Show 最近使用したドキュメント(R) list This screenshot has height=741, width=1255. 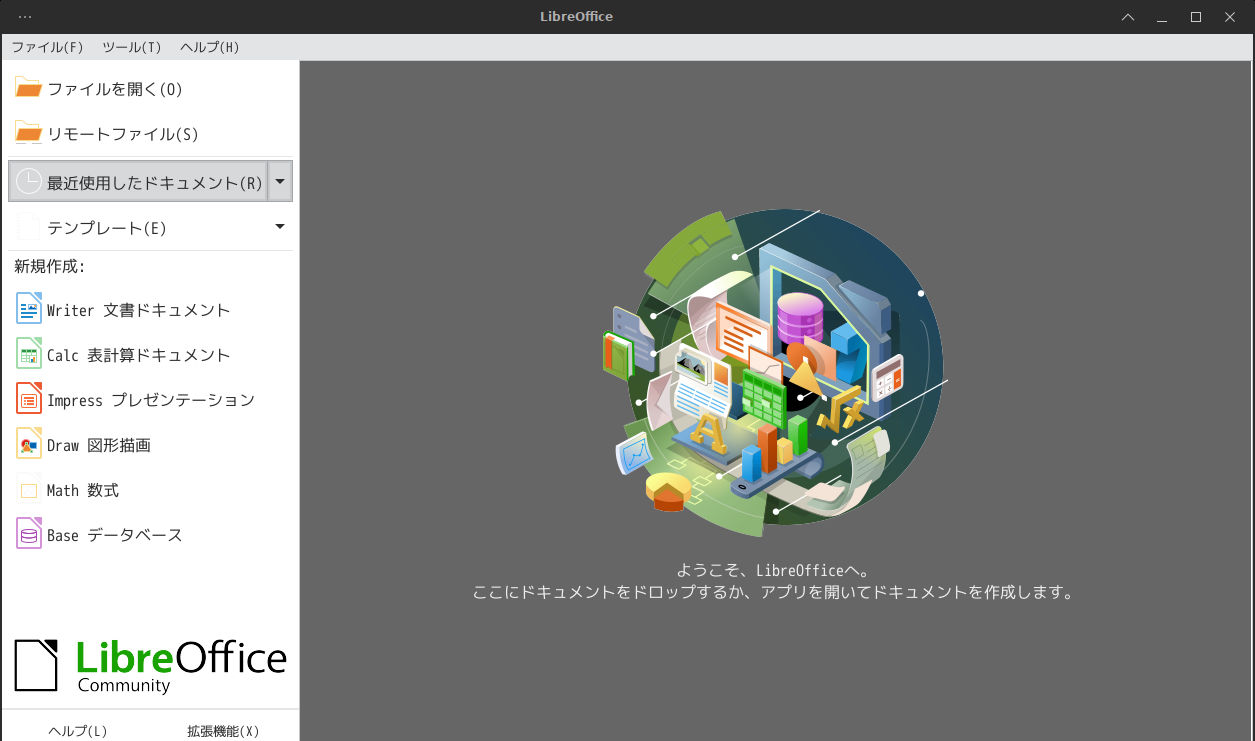pyautogui.click(x=138, y=181)
